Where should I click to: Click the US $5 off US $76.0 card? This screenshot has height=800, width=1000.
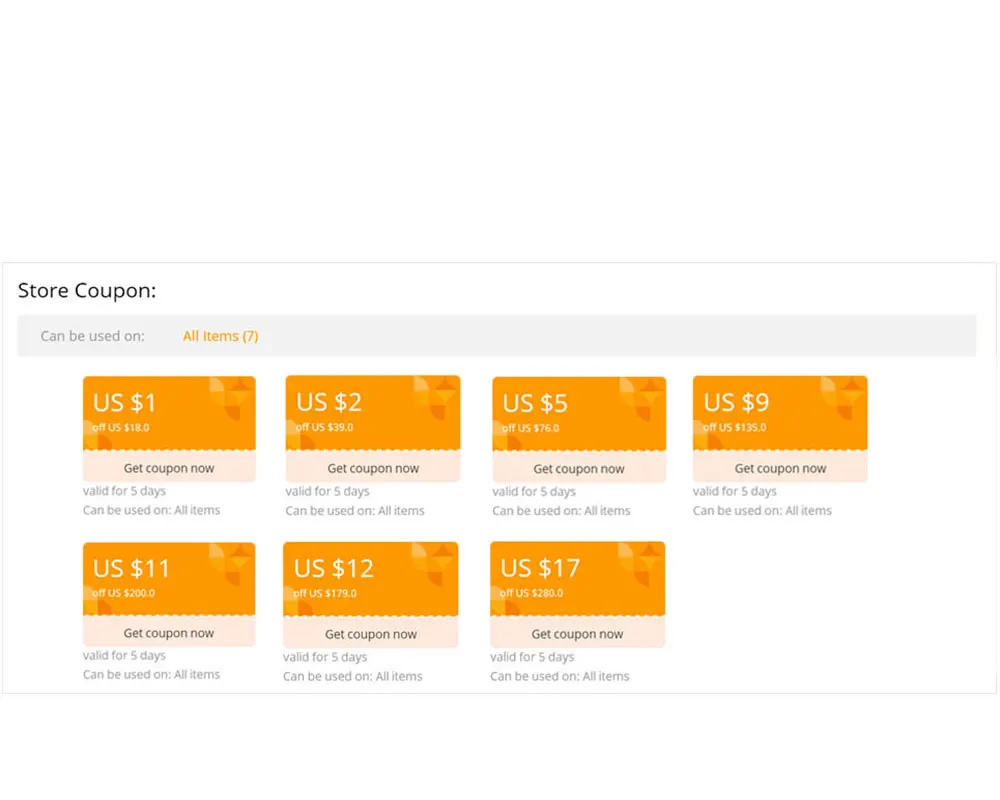pyautogui.click(x=579, y=413)
